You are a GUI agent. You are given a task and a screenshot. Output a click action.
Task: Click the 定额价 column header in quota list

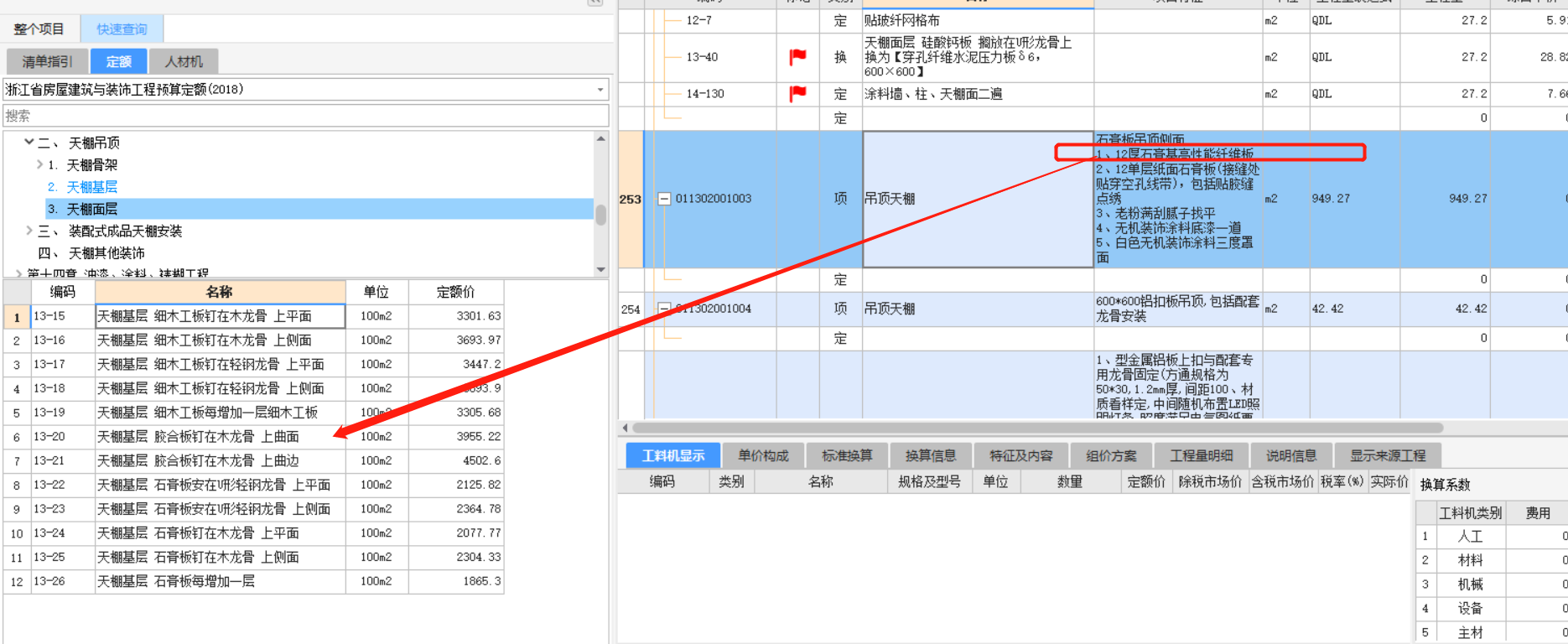tap(455, 292)
